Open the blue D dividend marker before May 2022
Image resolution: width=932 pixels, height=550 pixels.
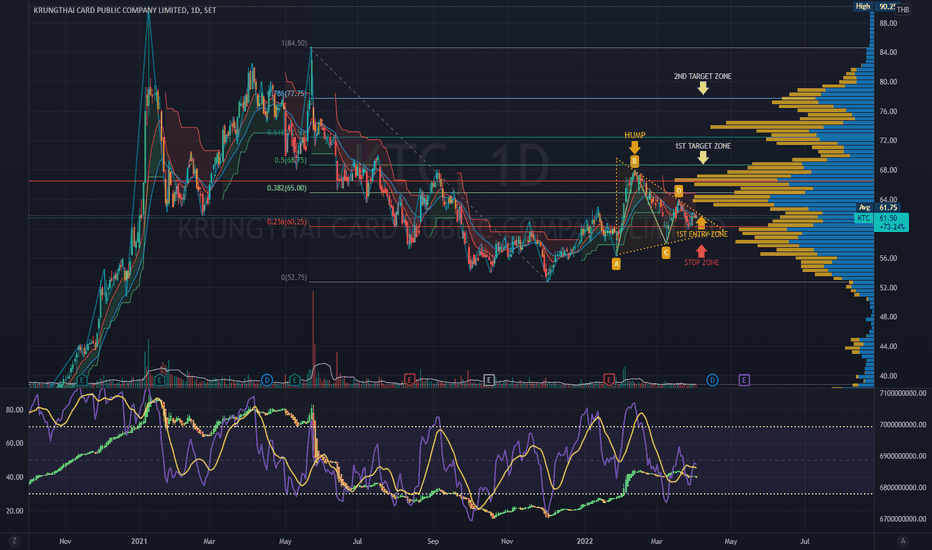[712, 380]
